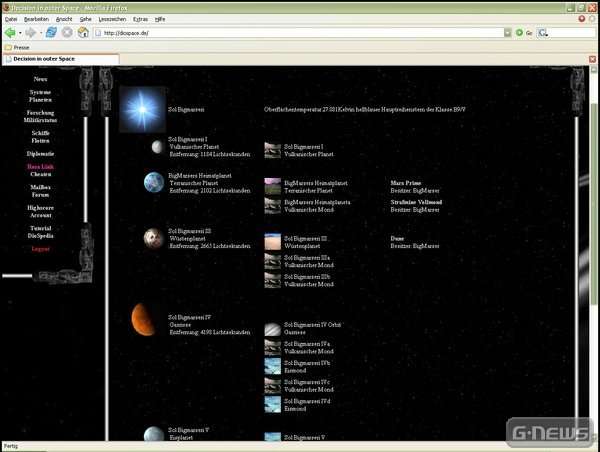Open thumbnail of moon IVa Vulkanischer Mond

272,348
